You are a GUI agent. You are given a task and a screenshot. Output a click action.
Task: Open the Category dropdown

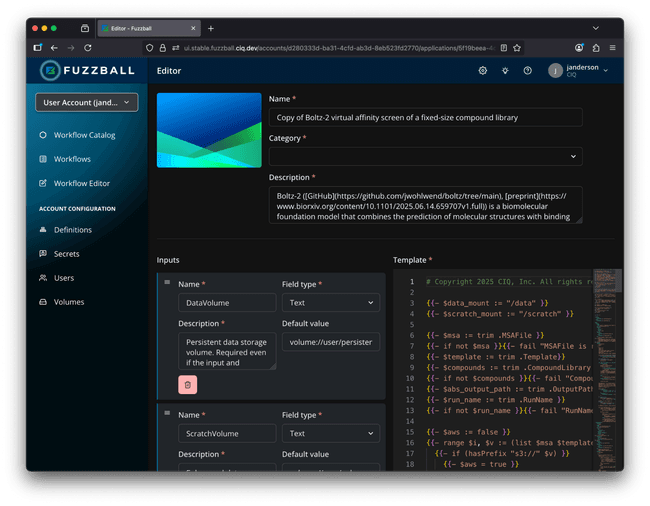click(425, 157)
